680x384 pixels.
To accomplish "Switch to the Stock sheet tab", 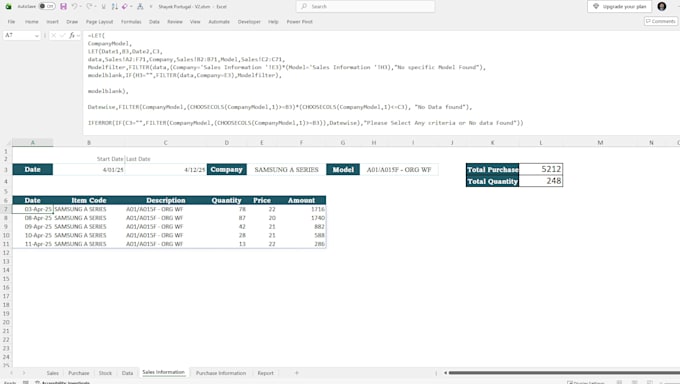I will (x=105, y=373).
